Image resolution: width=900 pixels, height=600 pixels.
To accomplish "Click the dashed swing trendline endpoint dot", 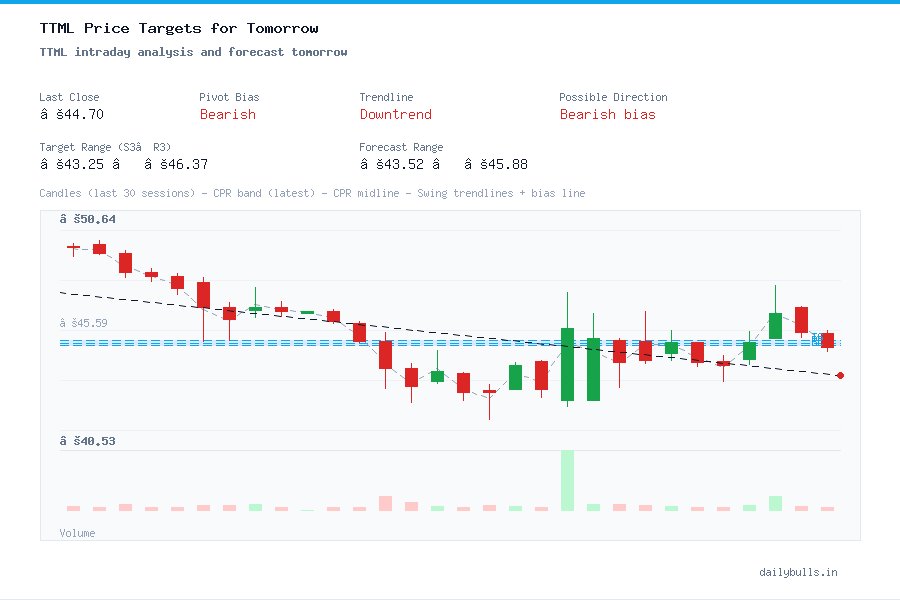I will [839, 377].
